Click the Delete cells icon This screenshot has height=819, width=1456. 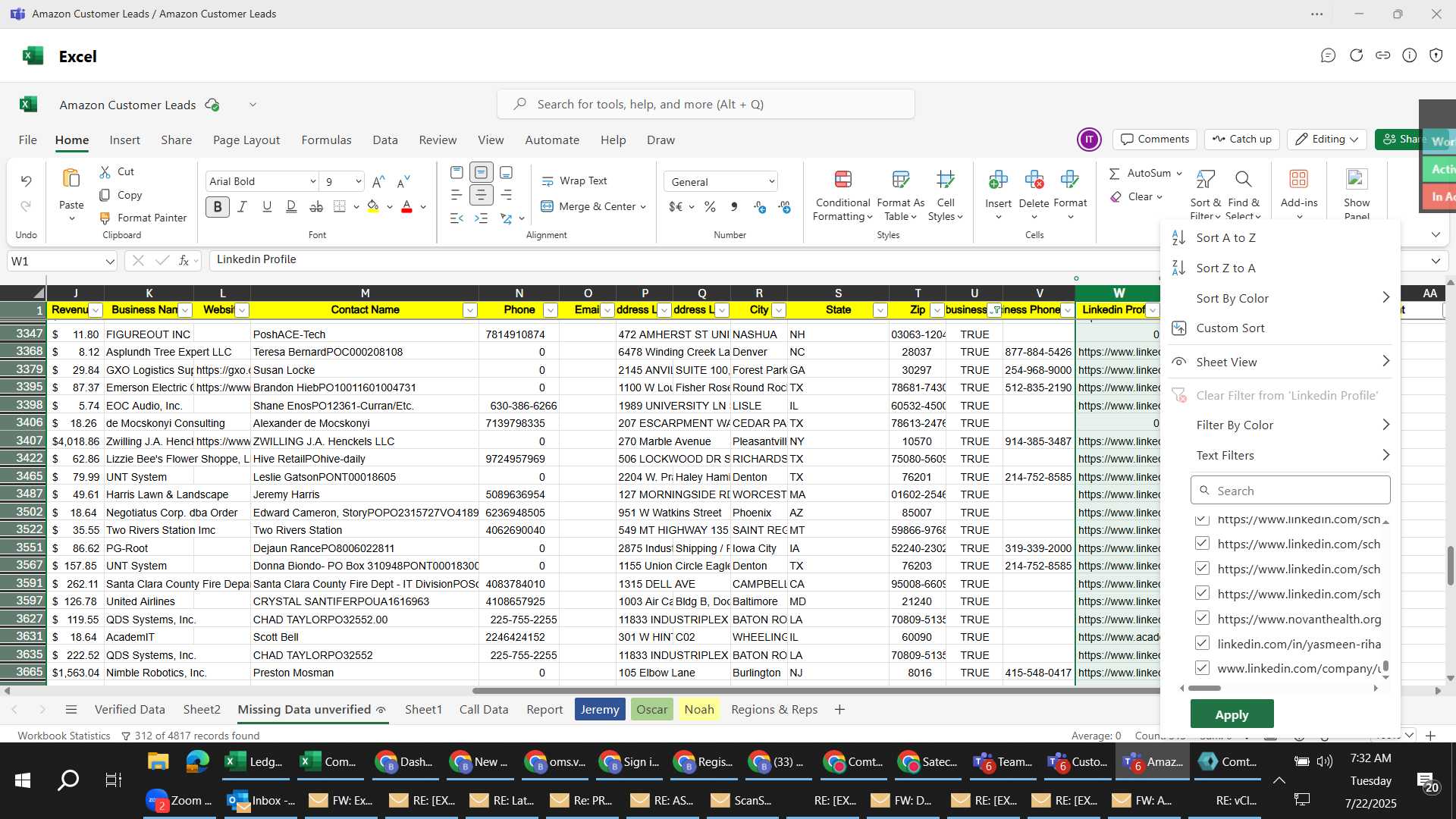1034,180
